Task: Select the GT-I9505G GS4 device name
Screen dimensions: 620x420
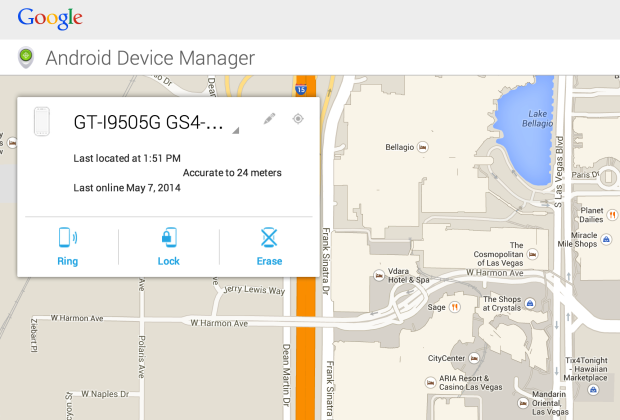Action: [148, 123]
